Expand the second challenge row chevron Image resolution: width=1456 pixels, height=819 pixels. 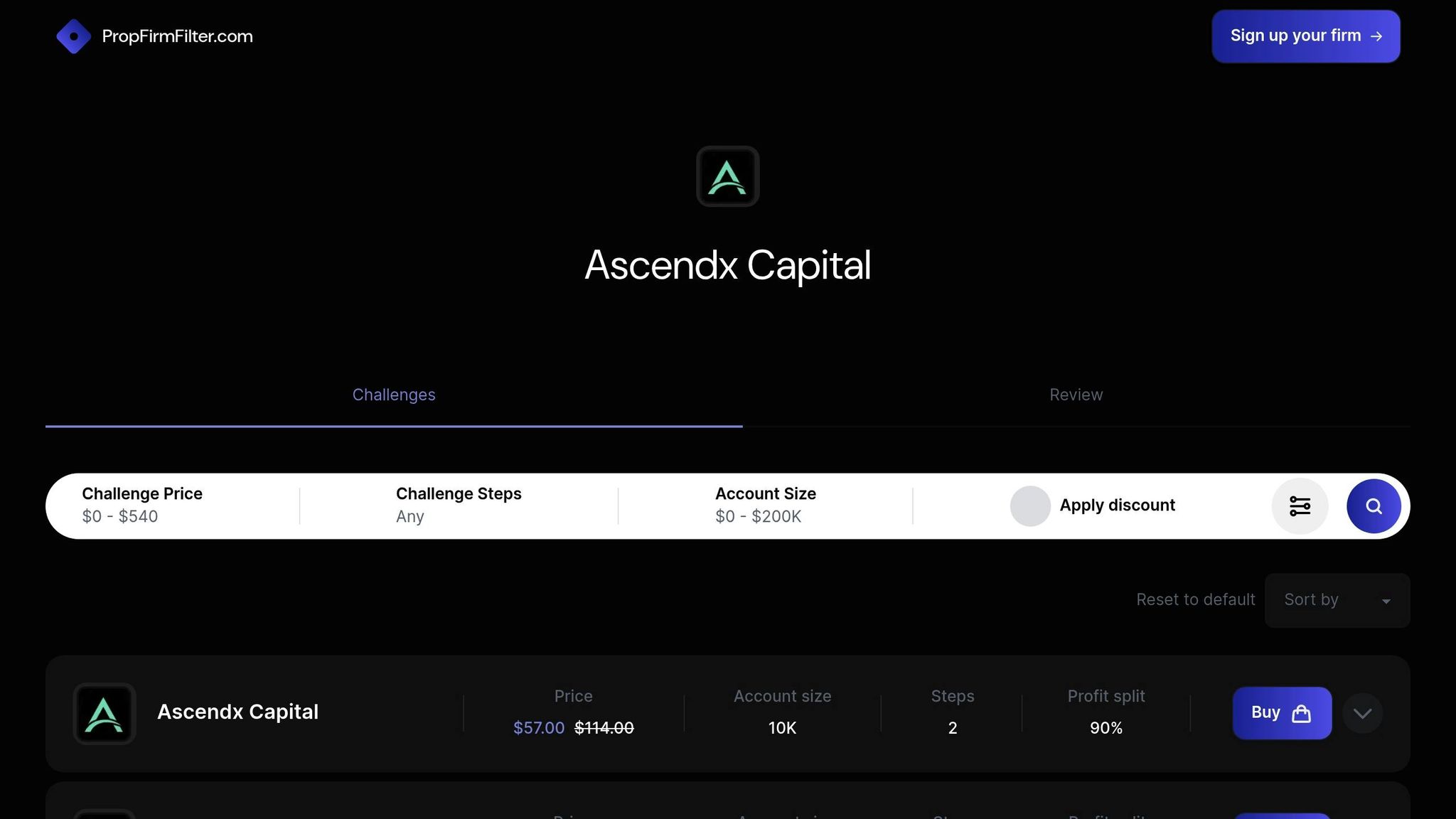click(1362, 816)
